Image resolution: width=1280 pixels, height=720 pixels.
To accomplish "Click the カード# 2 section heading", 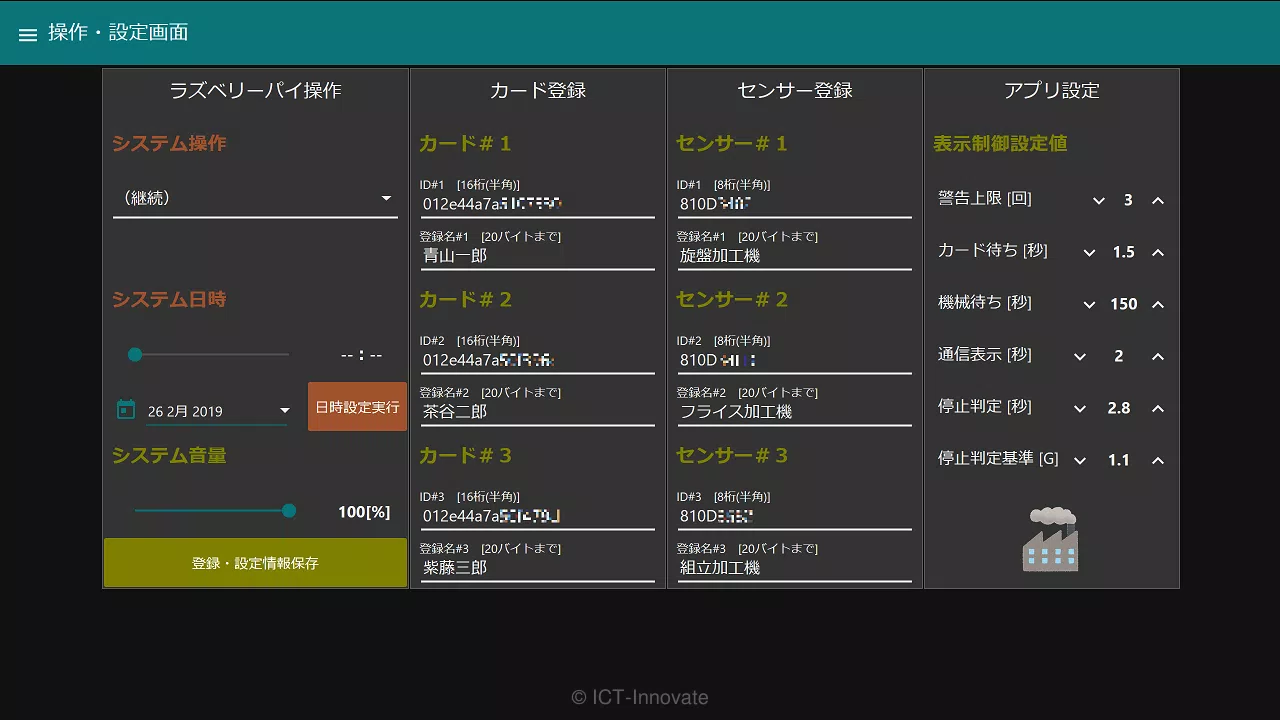I will click(x=465, y=300).
